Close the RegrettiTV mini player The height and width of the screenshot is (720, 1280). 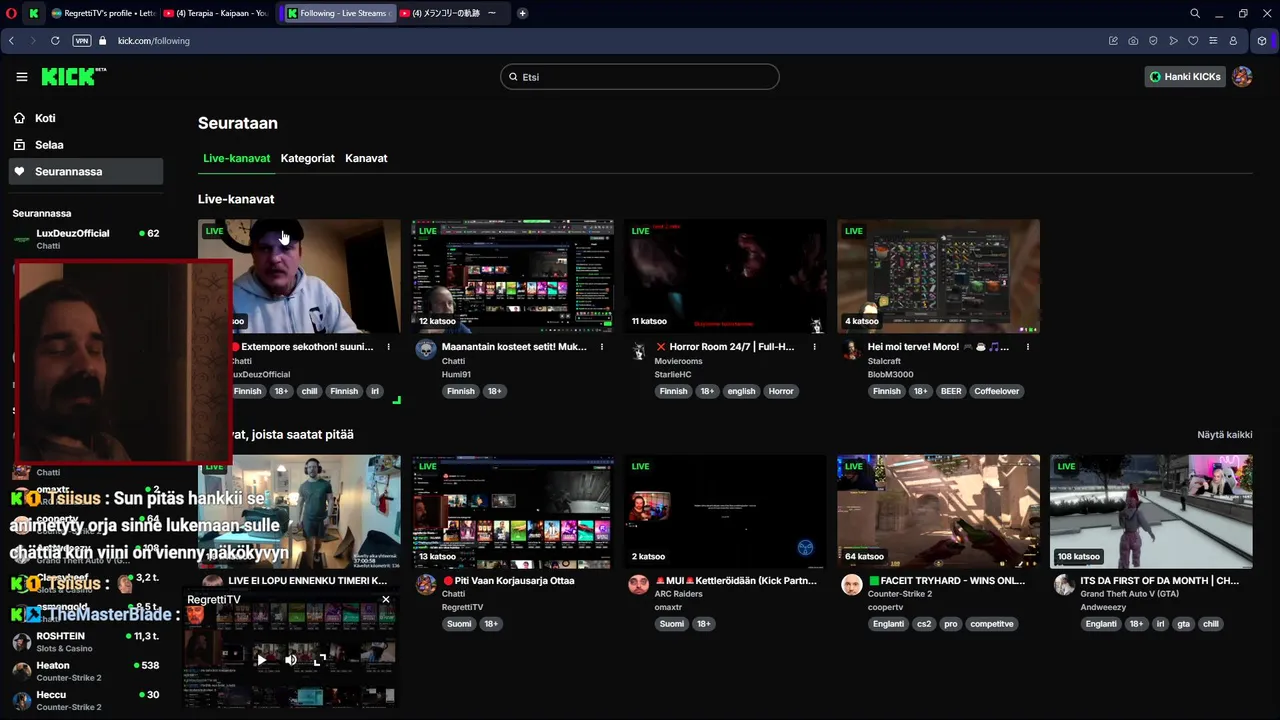[x=386, y=600]
